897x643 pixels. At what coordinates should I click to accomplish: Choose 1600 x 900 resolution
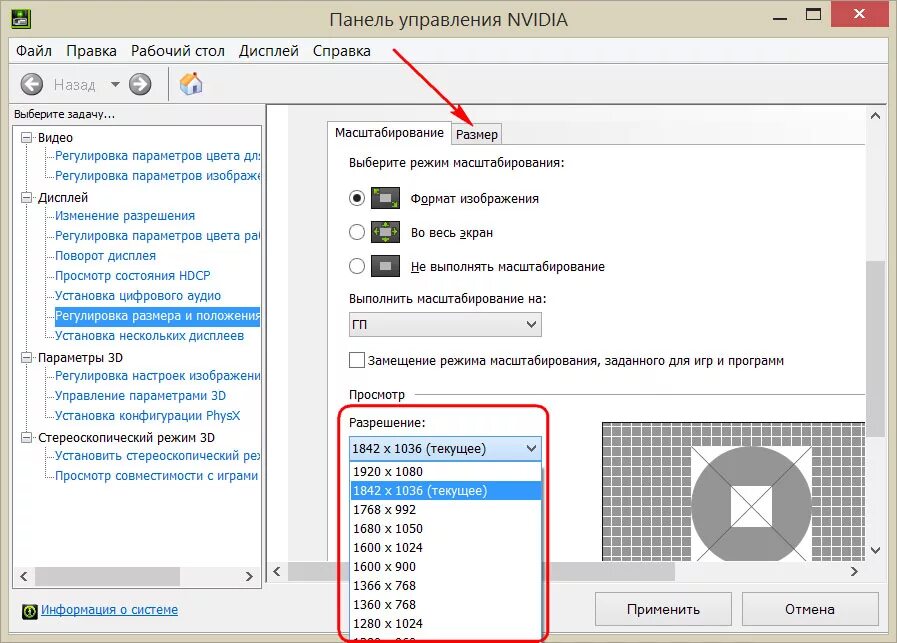446,566
